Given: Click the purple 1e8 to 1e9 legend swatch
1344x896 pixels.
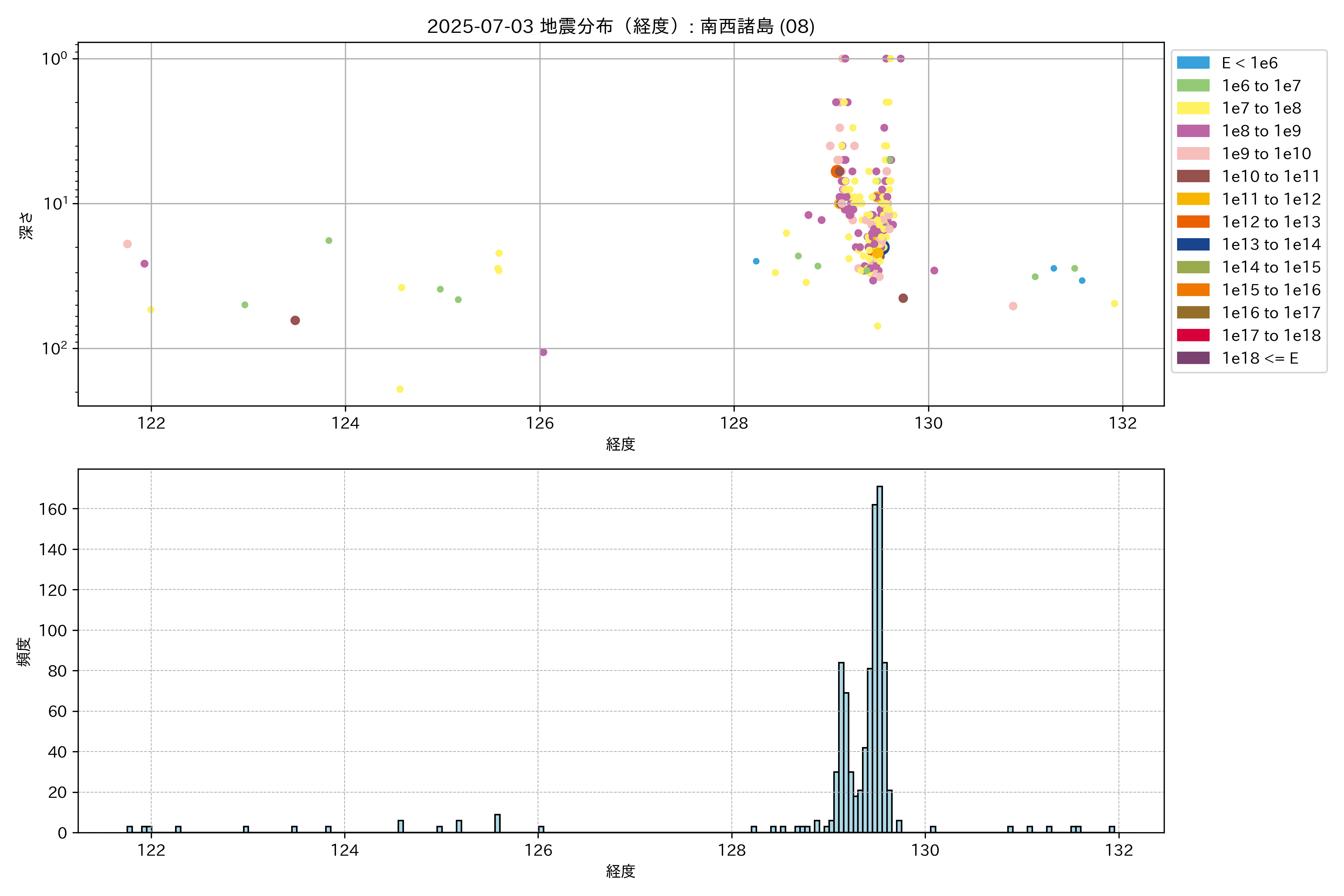Looking at the screenshot, I should point(1192,131).
